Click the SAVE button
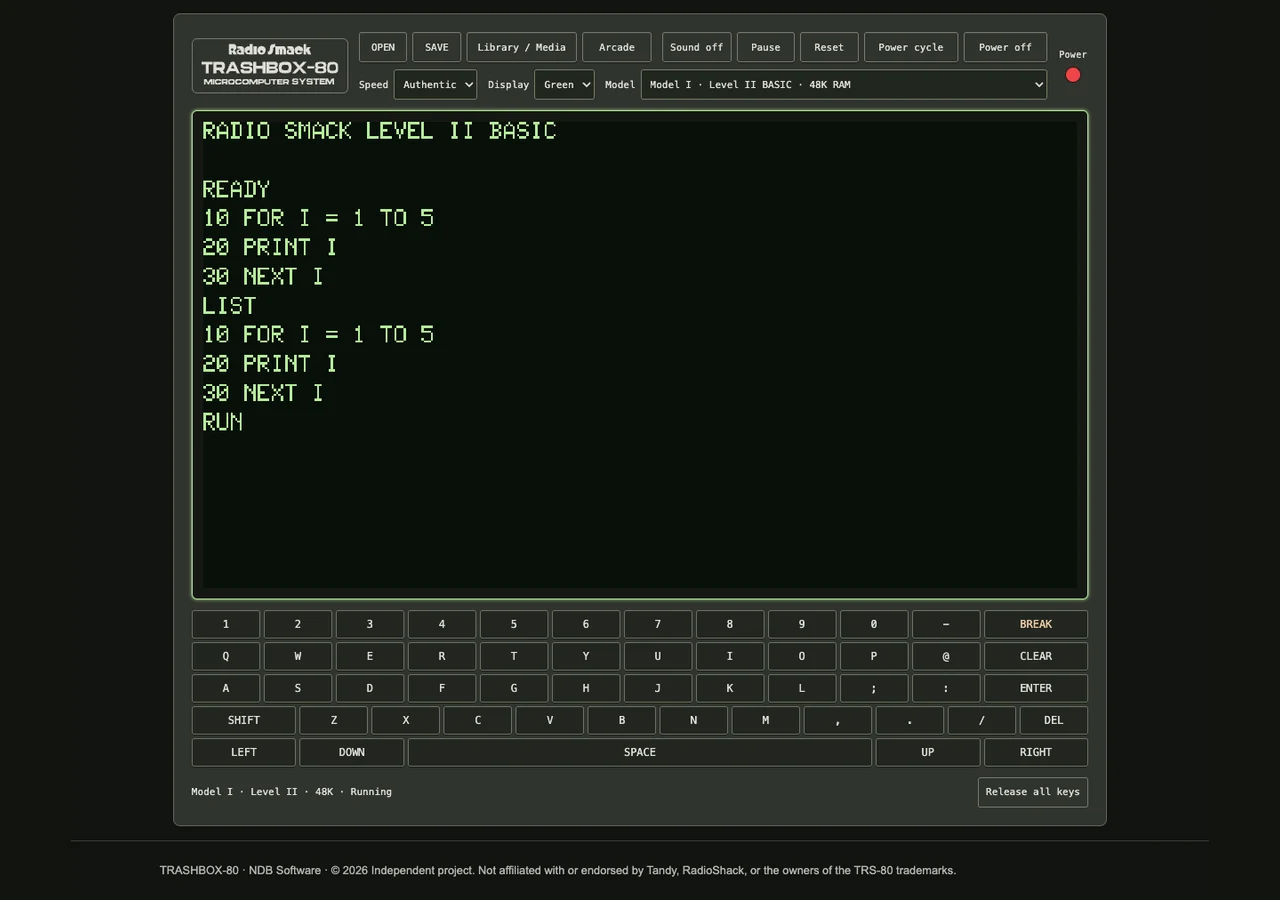The width and height of the screenshot is (1280, 900). point(437,47)
